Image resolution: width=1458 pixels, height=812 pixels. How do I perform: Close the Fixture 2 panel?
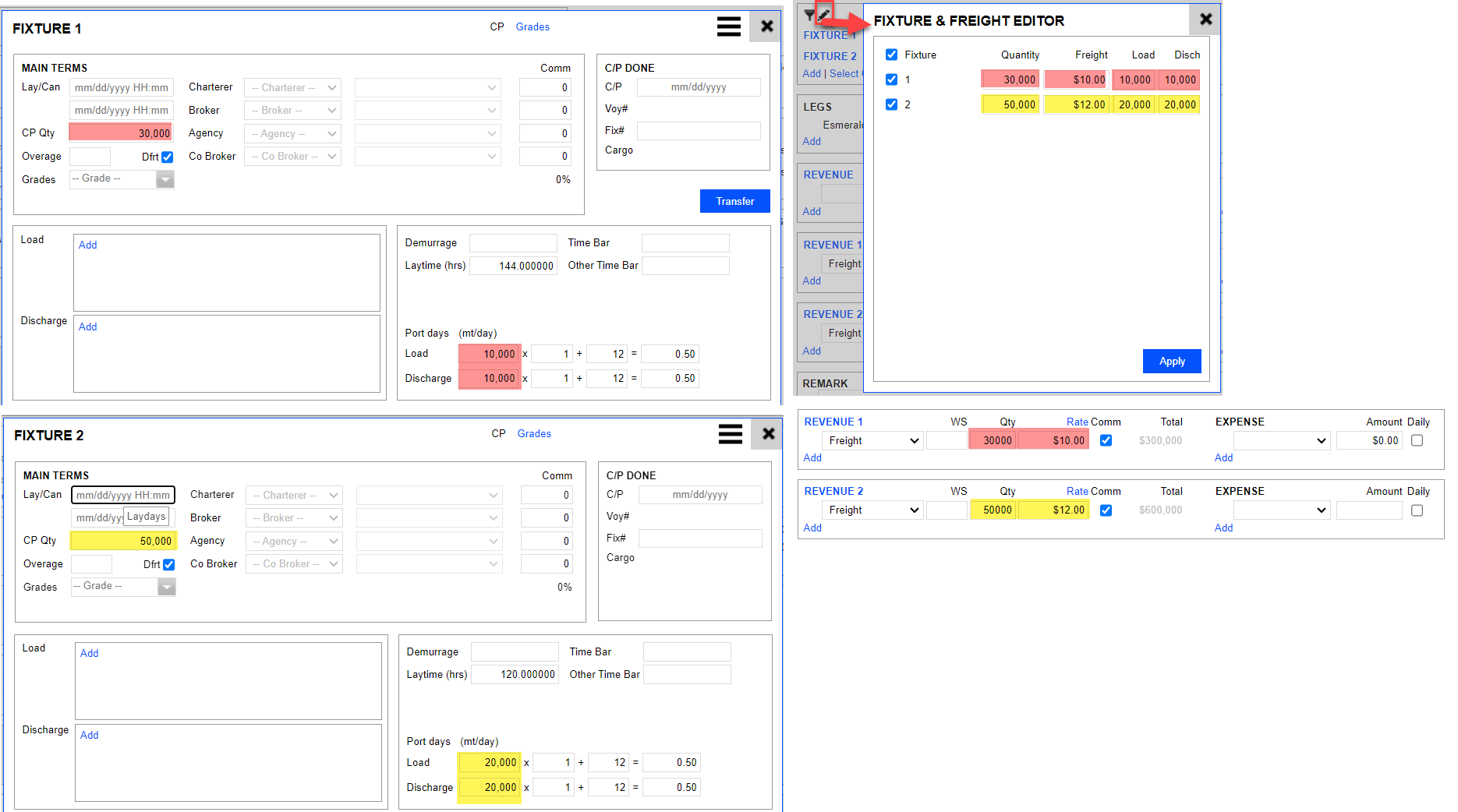coord(768,434)
